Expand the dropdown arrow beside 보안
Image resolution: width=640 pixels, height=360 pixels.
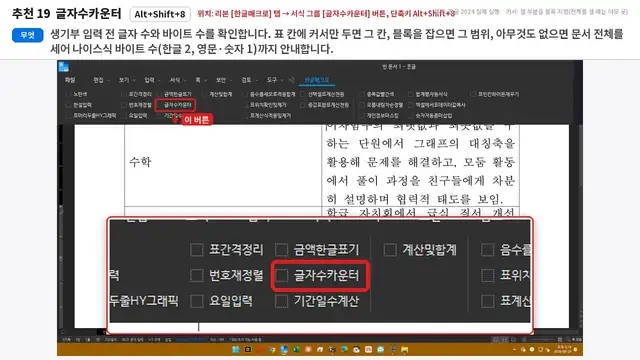[x=231, y=80]
